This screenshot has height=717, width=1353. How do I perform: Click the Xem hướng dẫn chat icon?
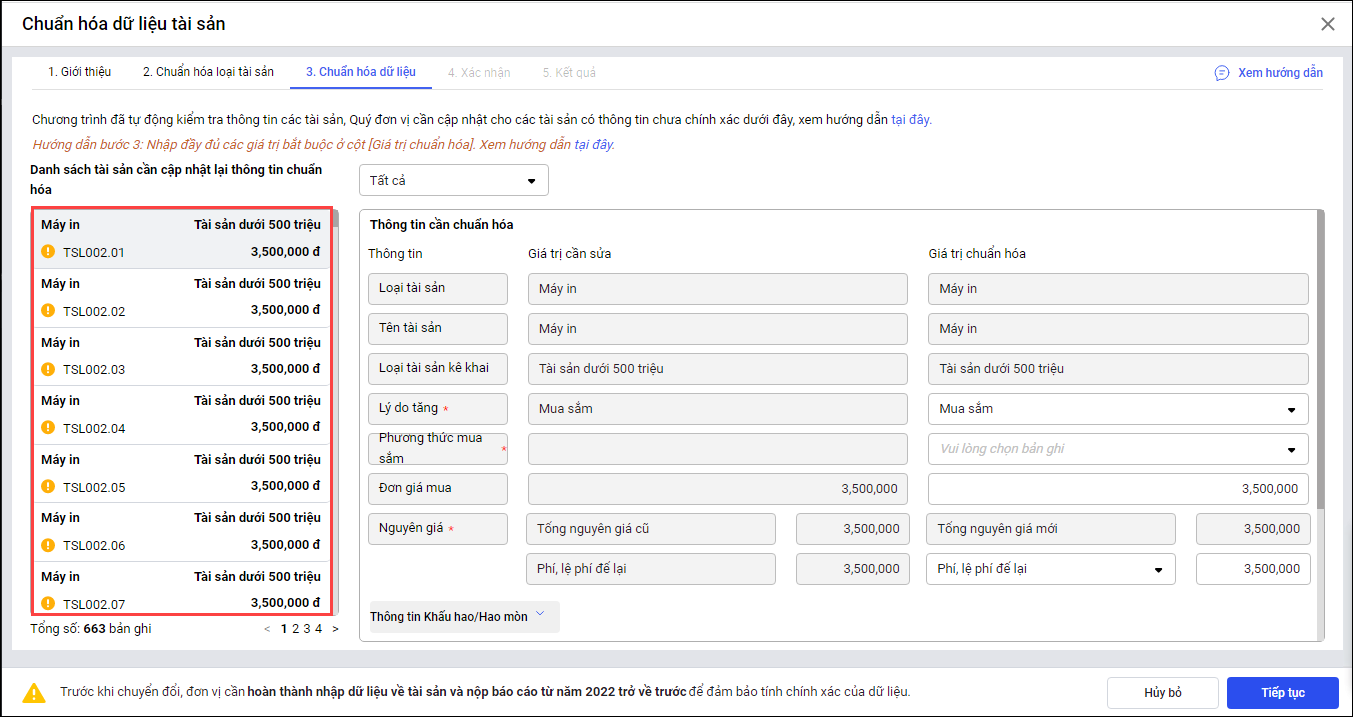(x=1221, y=73)
